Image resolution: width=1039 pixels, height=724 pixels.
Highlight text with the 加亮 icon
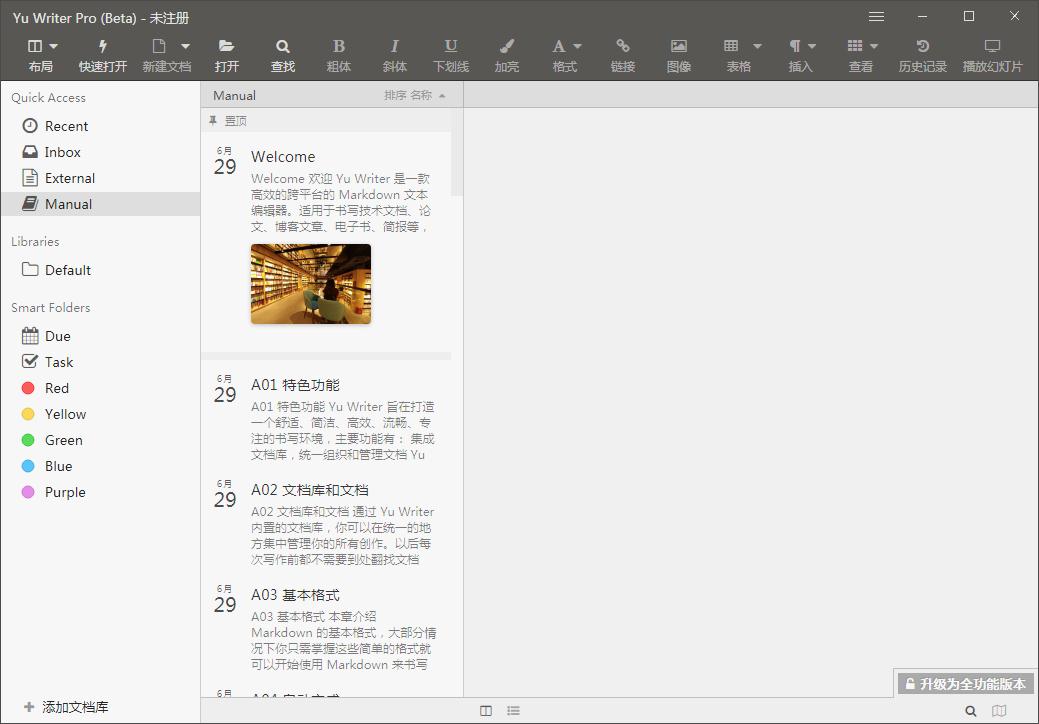tap(506, 55)
